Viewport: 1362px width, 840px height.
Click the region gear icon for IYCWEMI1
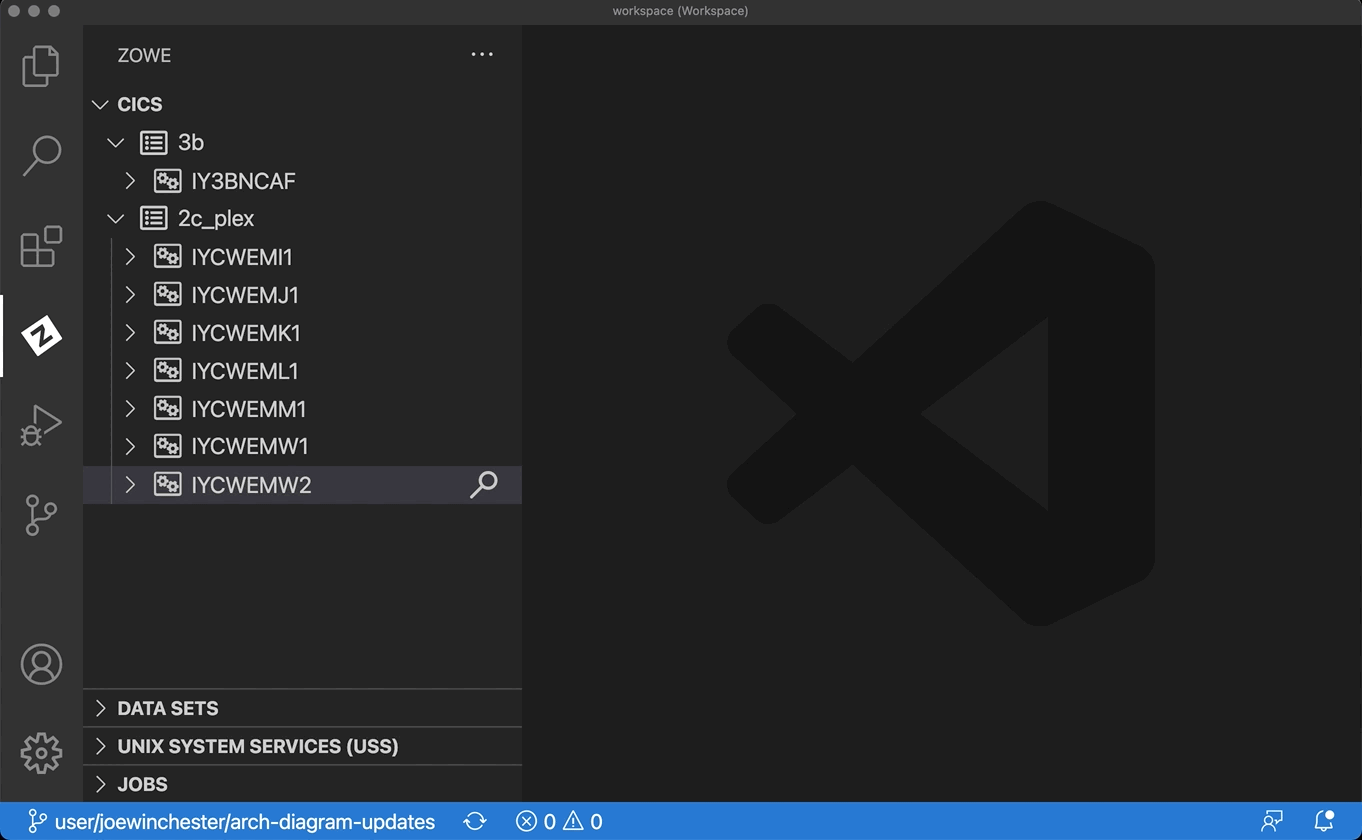point(167,257)
